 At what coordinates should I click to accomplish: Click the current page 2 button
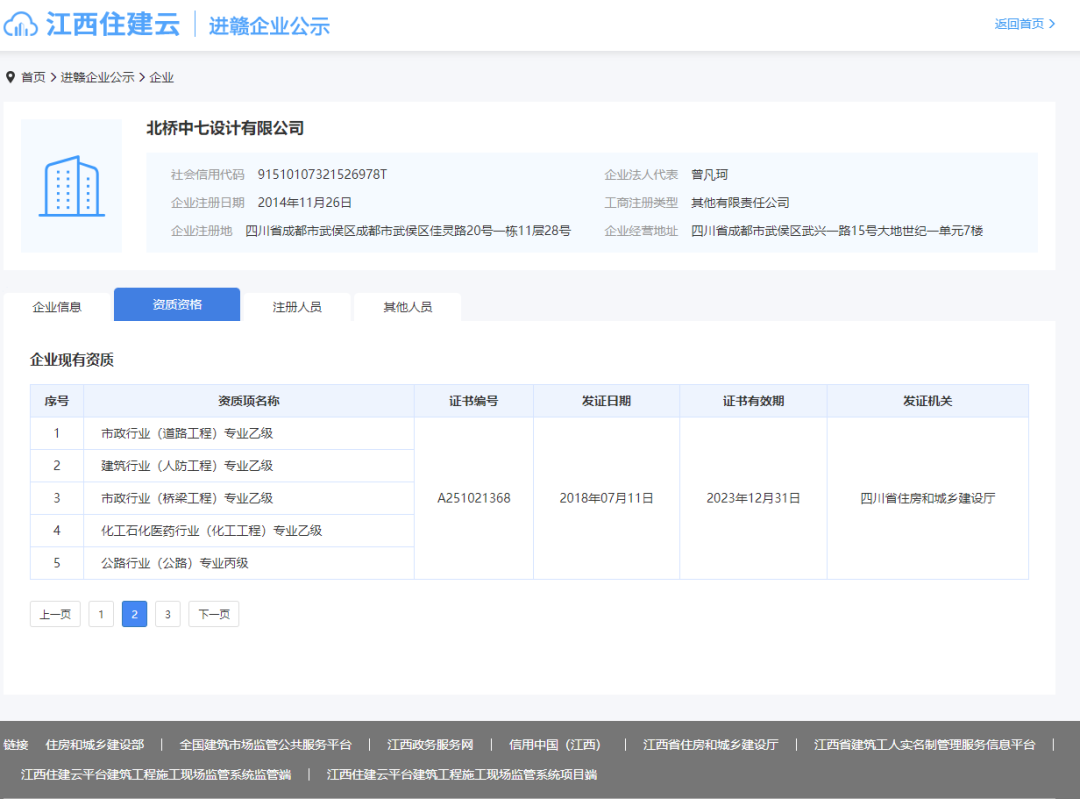coord(134,614)
